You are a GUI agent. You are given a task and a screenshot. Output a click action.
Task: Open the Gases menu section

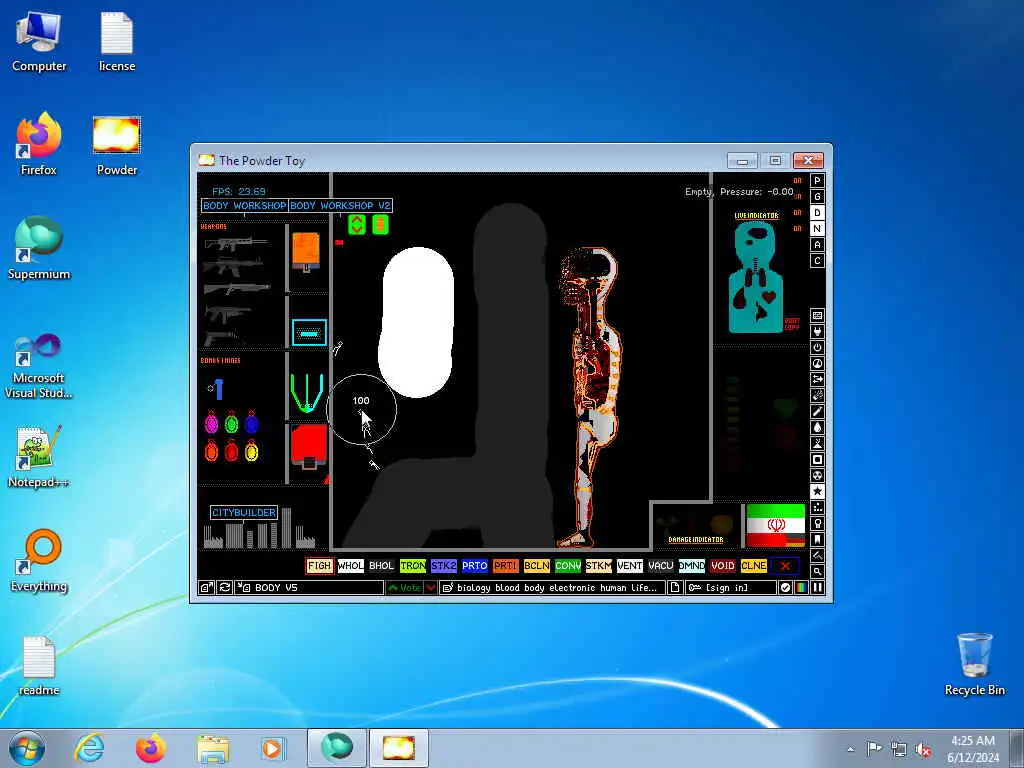817,411
